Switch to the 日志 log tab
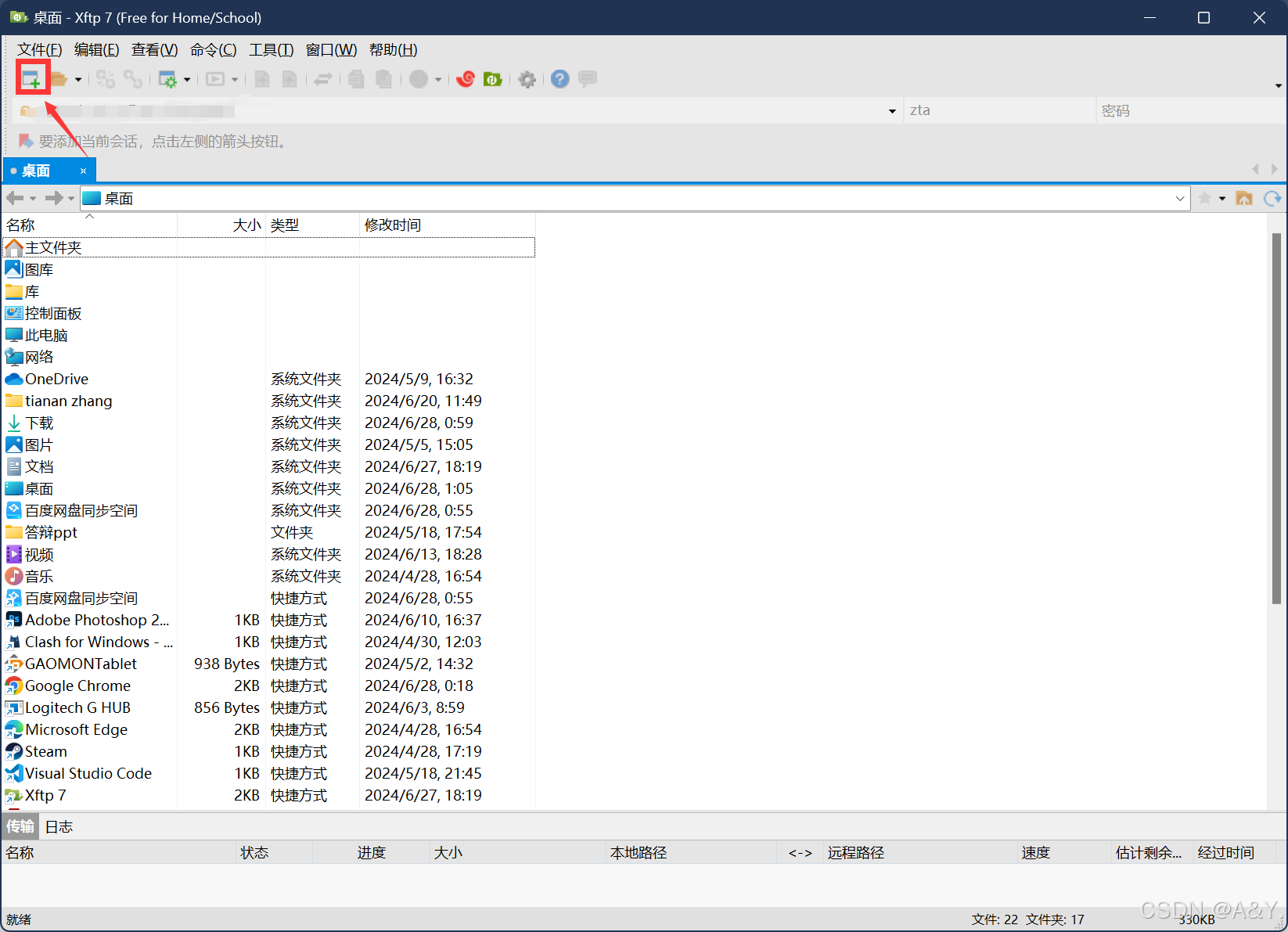1288x932 pixels. pos(59,826)
